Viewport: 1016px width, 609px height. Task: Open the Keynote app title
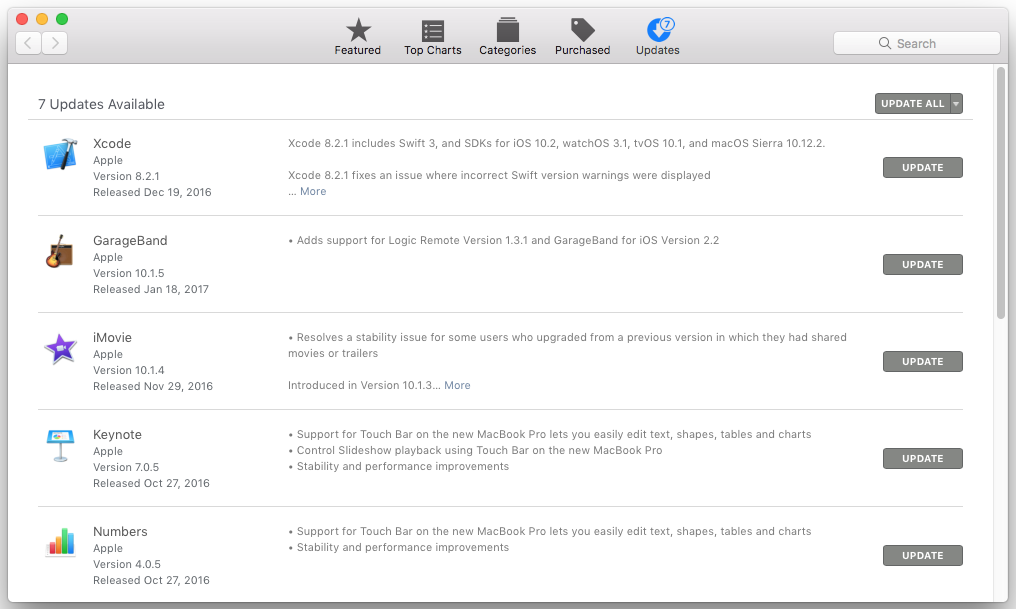coord(117,435)
